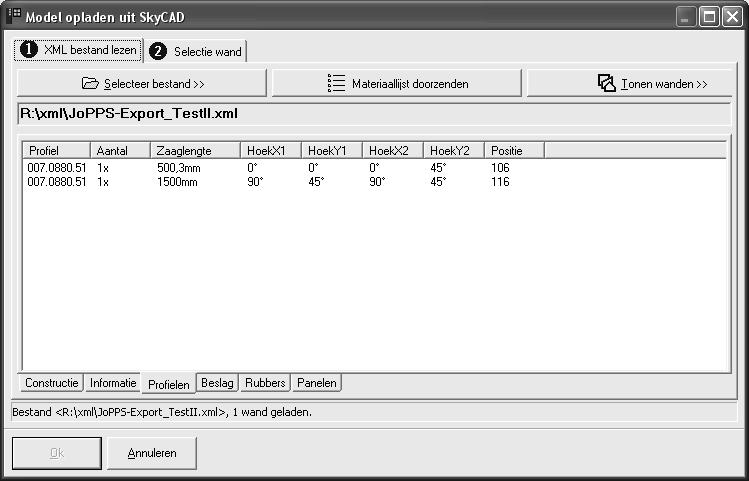Click the HoekY1 value 45° in the 1500mm row

pos(316,182)
